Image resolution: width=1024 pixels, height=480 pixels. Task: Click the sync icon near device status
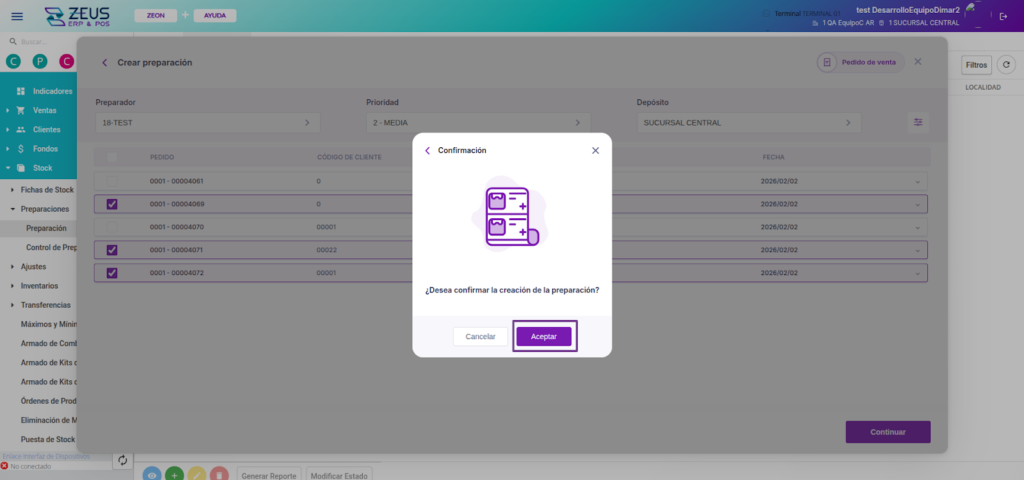coord(123,460)
